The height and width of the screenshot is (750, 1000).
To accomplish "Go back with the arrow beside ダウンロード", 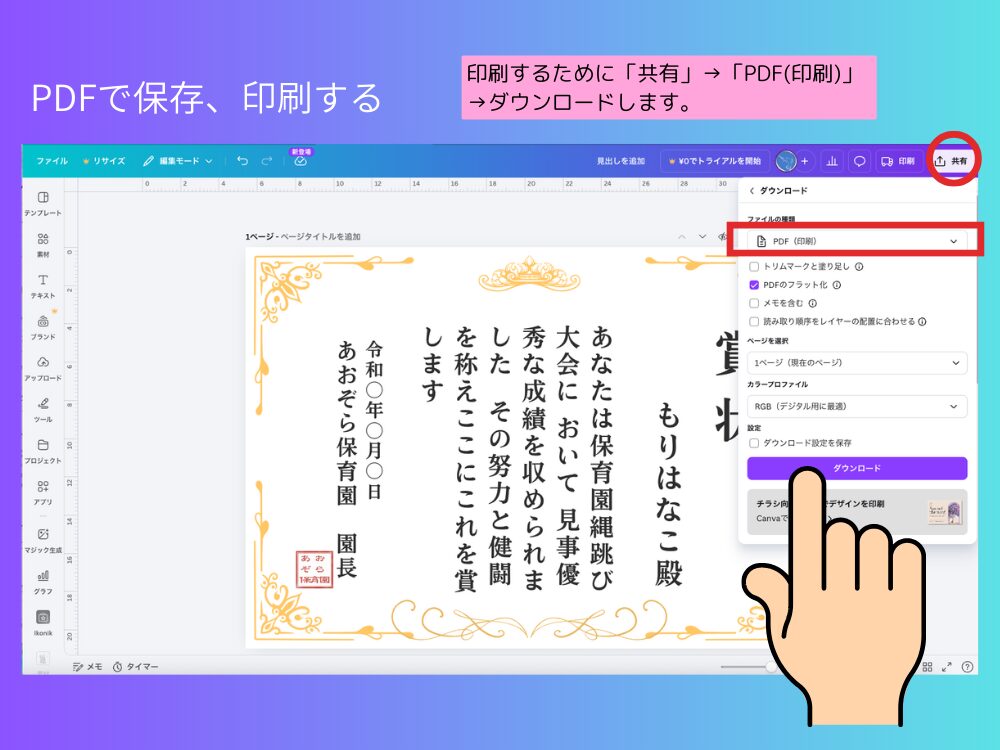I will click(752, 191).
